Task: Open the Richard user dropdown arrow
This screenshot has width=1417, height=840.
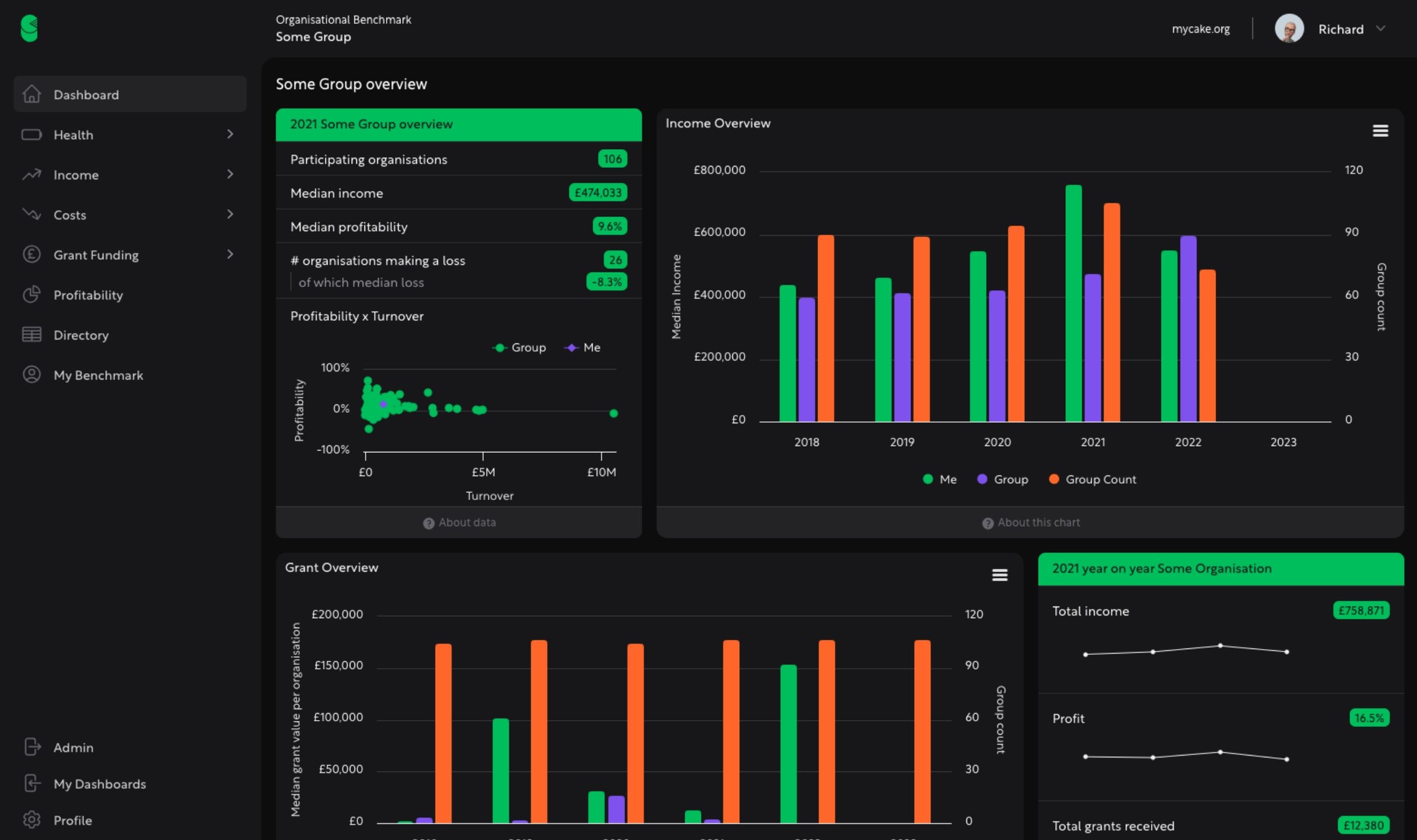Action: coord(1380,29)
